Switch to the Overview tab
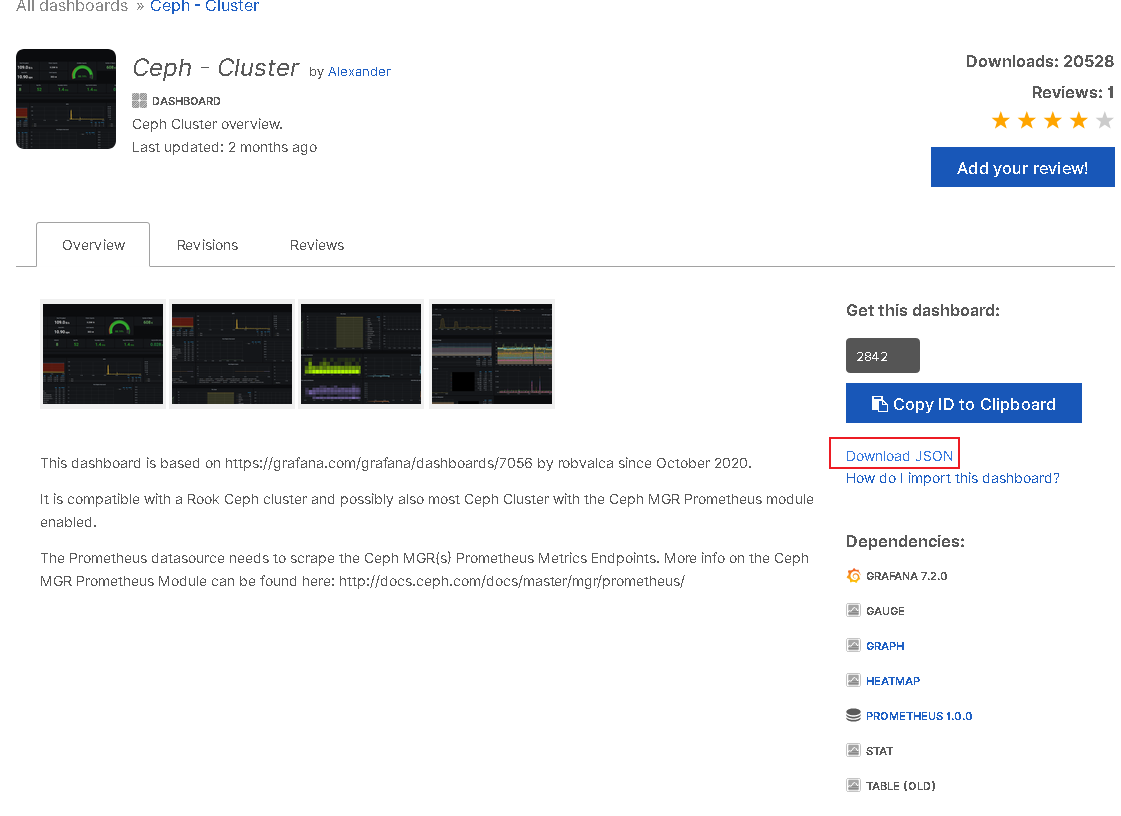1121x816 pixels. [x=93, y=245]
